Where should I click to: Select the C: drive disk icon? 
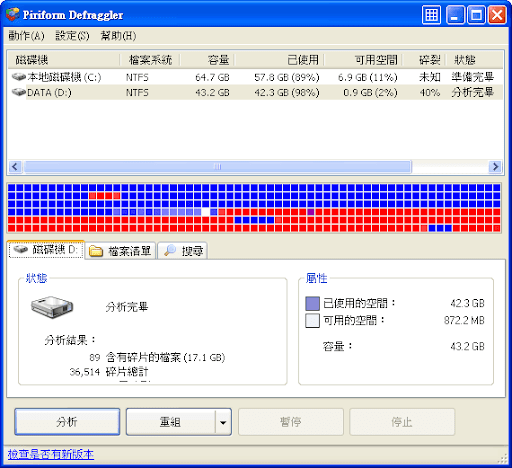coord(19,77)
